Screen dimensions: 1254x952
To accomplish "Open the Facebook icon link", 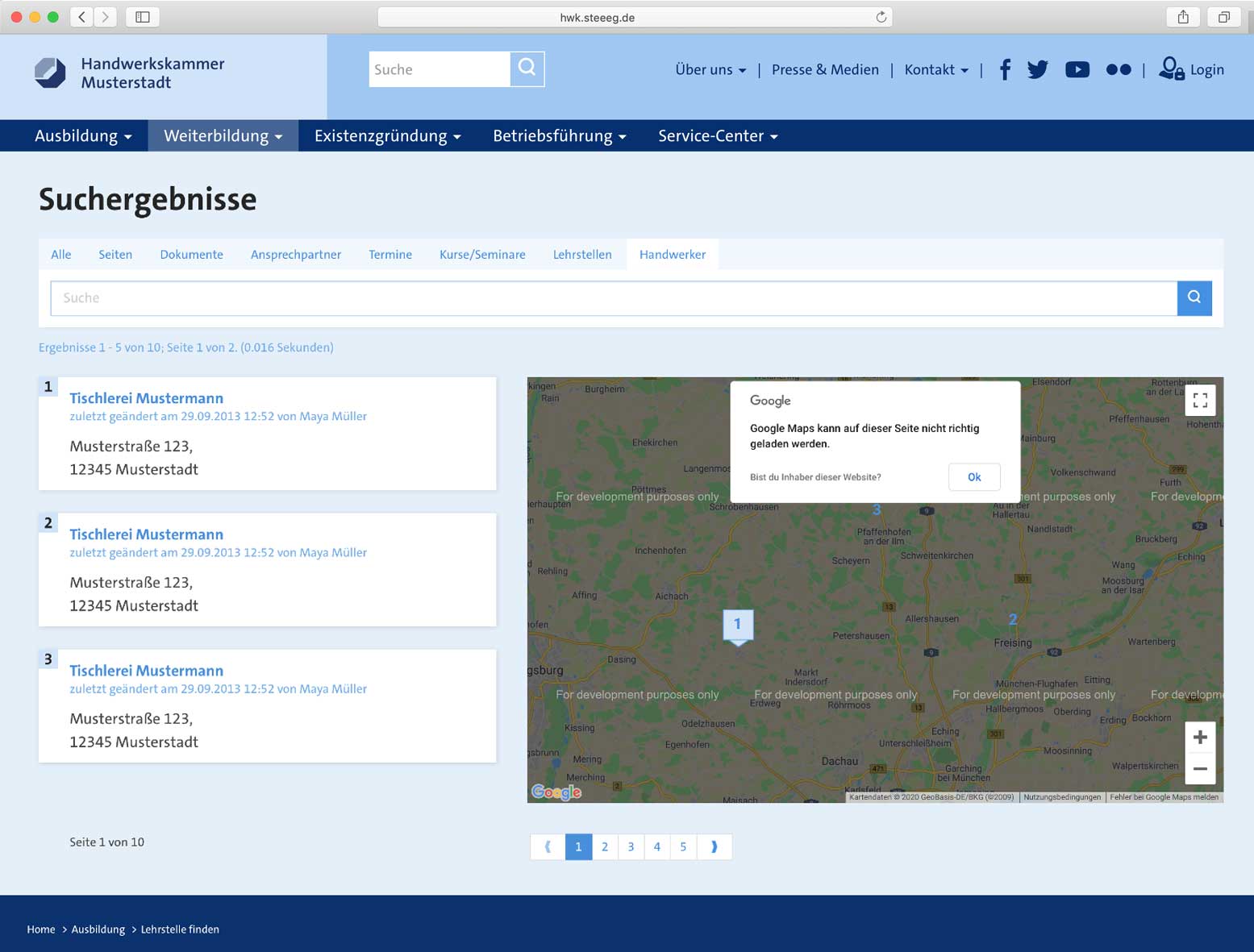I will [1005, 70].
